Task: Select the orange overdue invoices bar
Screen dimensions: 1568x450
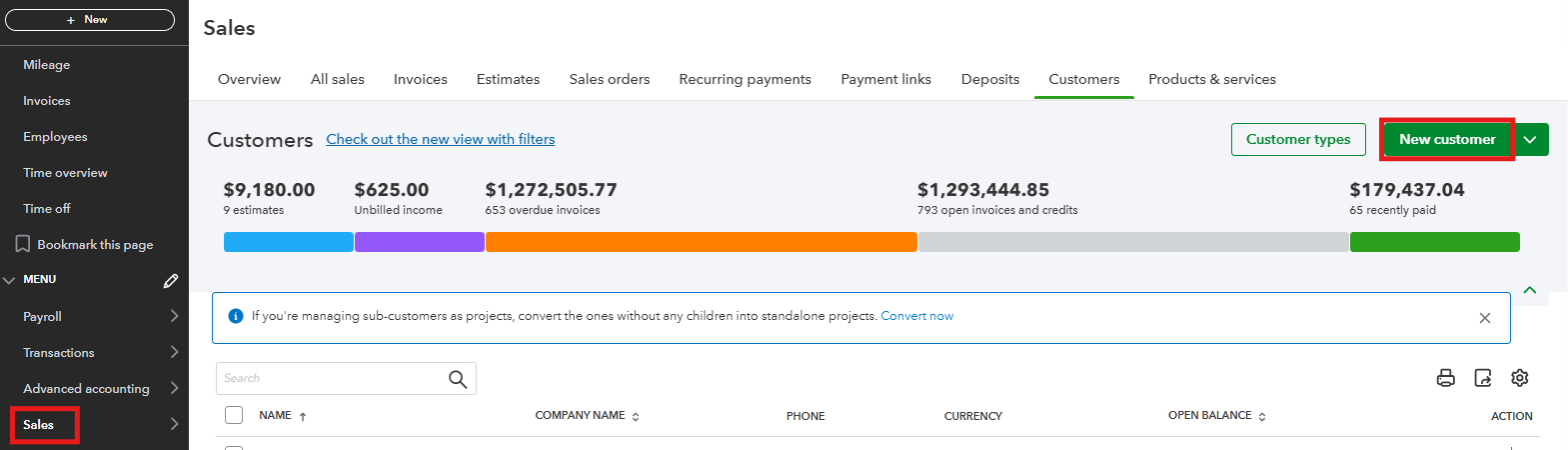Action: [701, 242]
